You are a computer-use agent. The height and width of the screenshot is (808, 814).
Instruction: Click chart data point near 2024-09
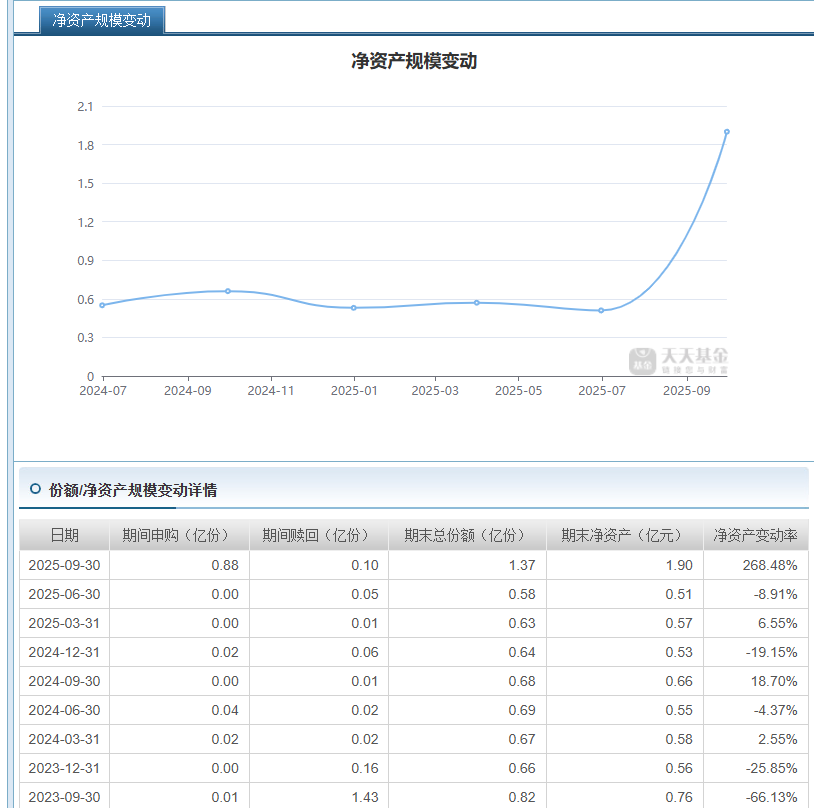tap(228, 291)
